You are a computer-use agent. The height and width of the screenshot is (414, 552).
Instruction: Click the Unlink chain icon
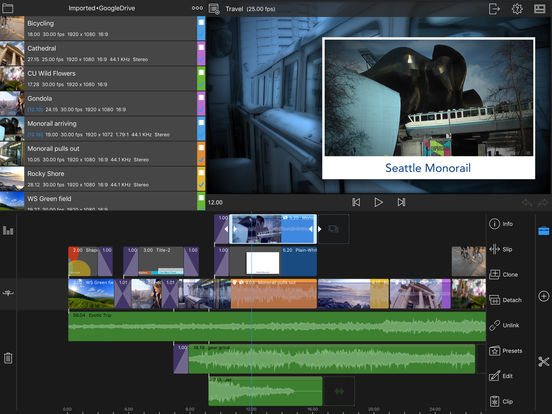(494, 325)
